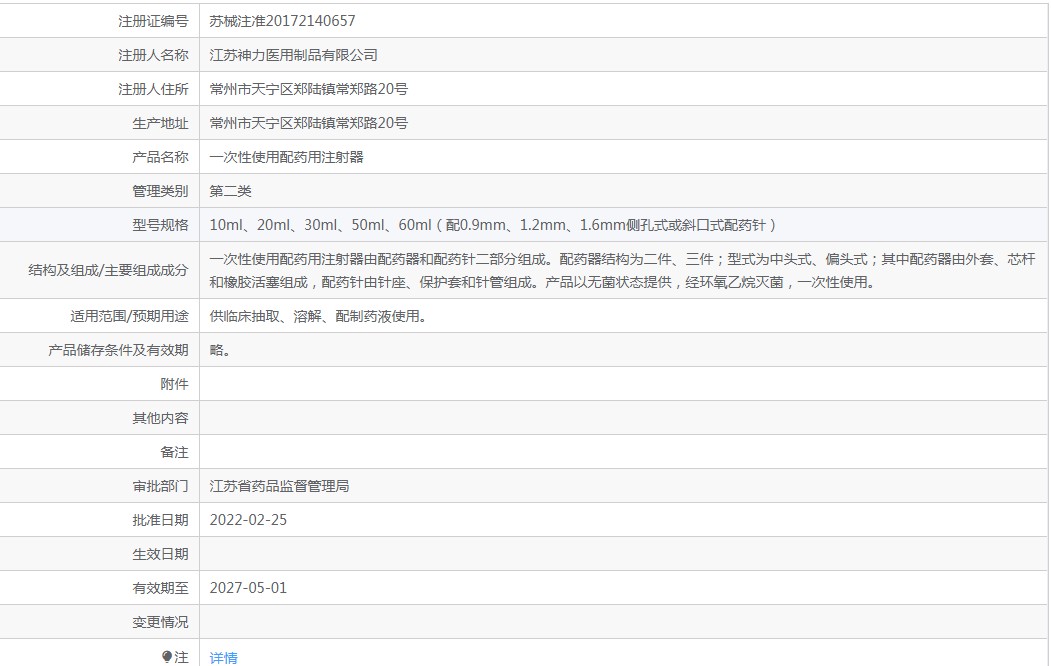Click the 产品名称 label
Viewport: 1051px width, 666px height.
[x=160, y=157]
